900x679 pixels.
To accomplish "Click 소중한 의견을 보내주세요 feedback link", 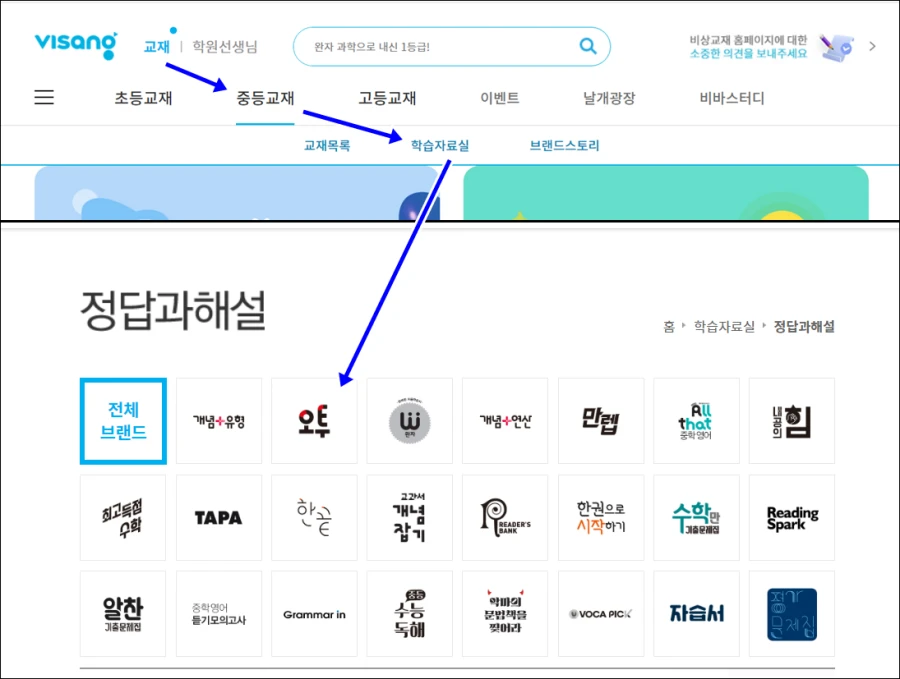I will point(748,53).
